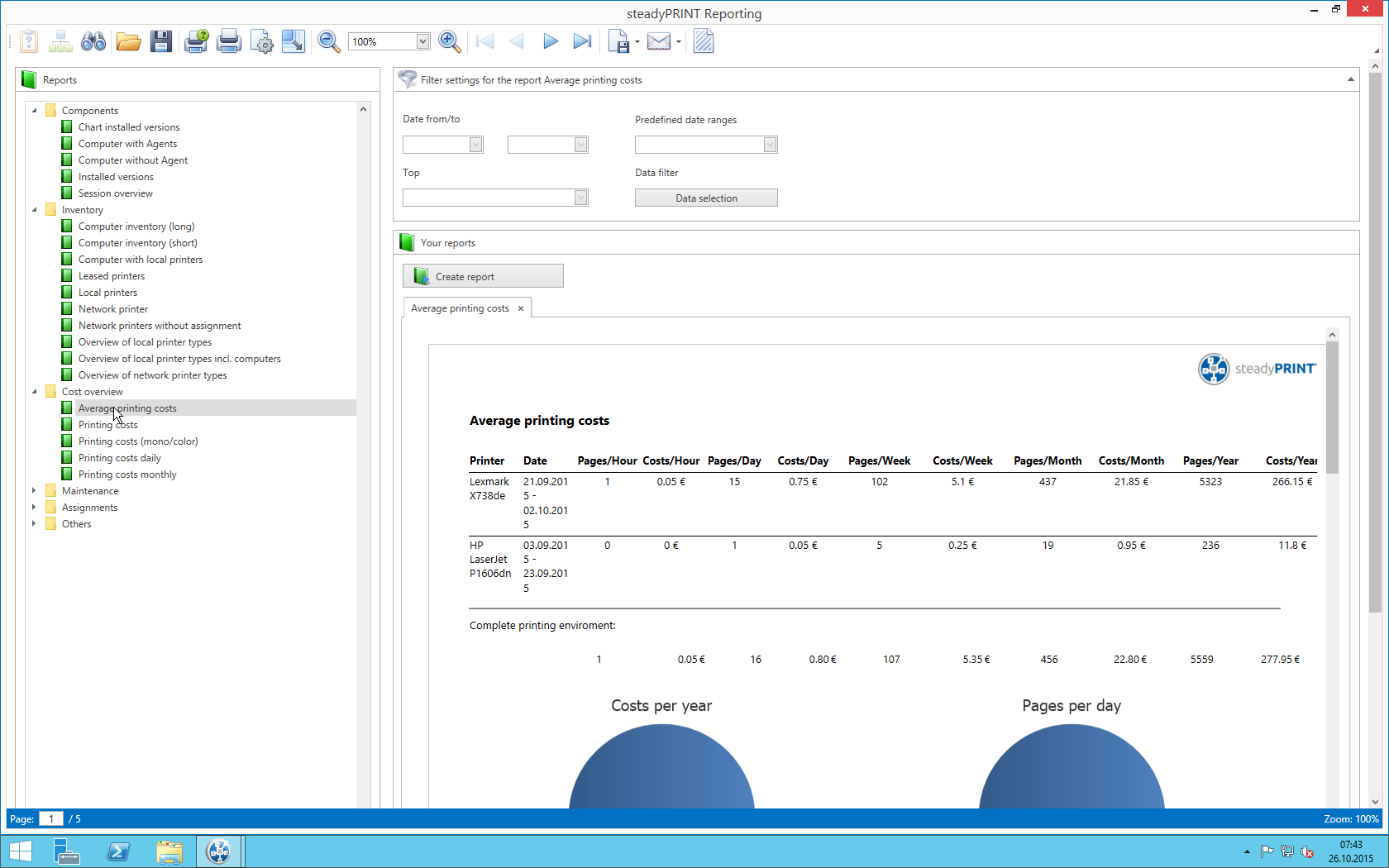1389x868 pixels.
Task: Open Leased printers report
Action: pyautogui.click(x=112, y=276)
